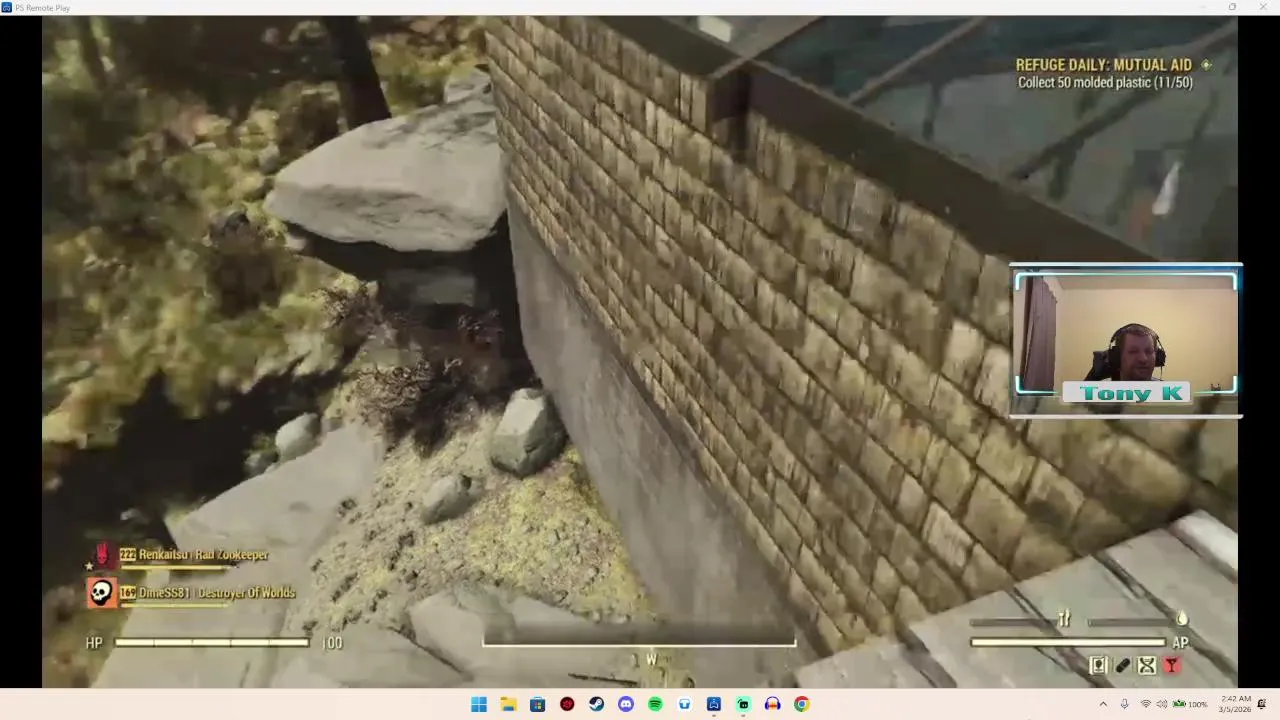
Task: Launch Steam from the taskbar
Action: click(596, 704)
